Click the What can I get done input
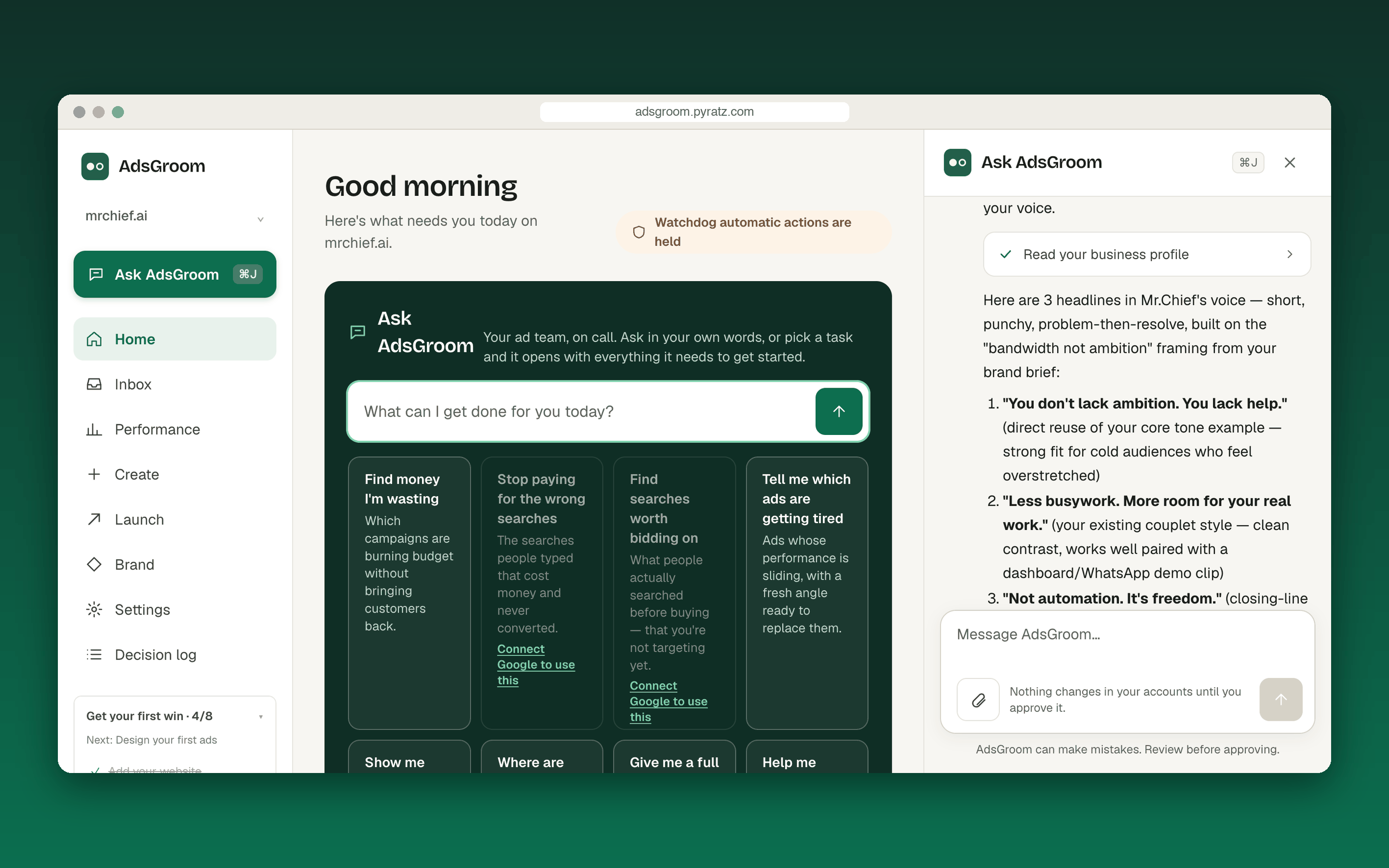The image size is (1389, 868). click(582, 411)
